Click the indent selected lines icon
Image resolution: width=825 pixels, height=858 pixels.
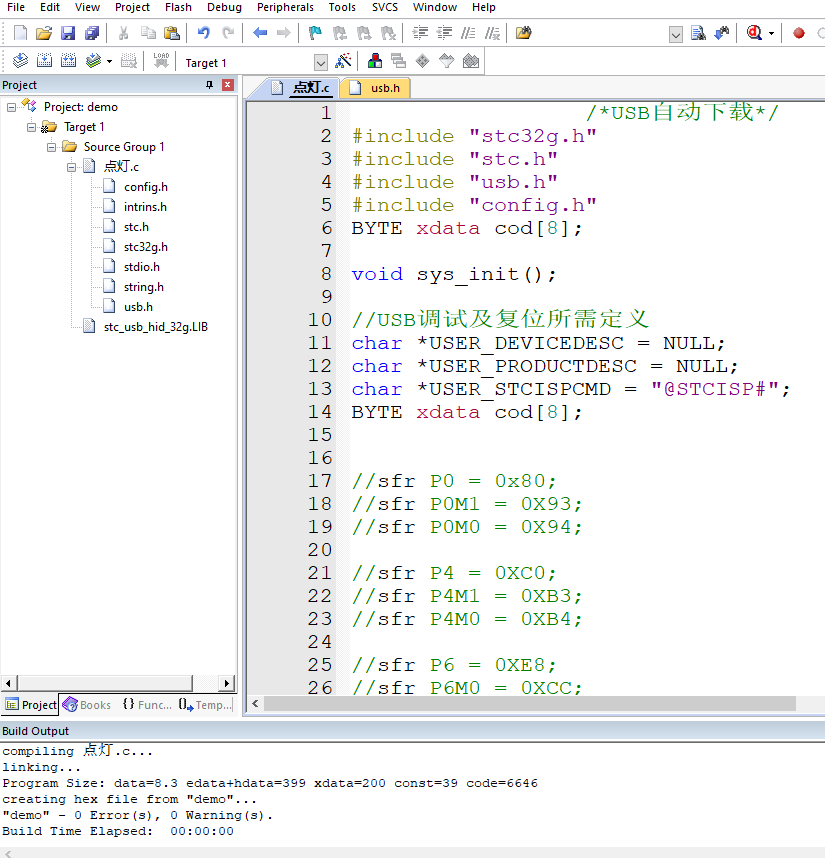pos(420,33)
